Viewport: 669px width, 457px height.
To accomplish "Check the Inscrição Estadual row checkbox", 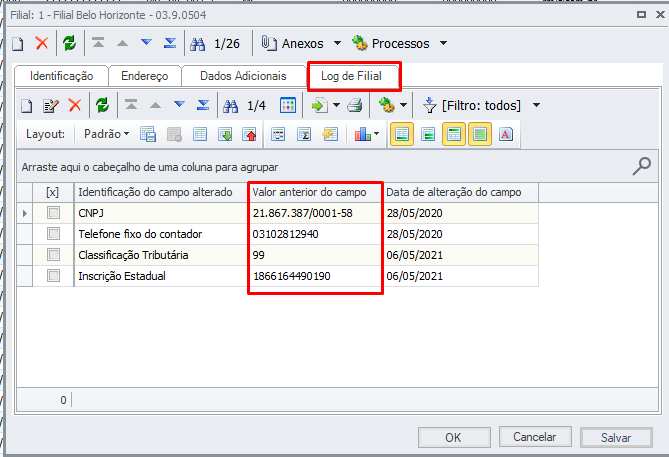I will point(53,276).
